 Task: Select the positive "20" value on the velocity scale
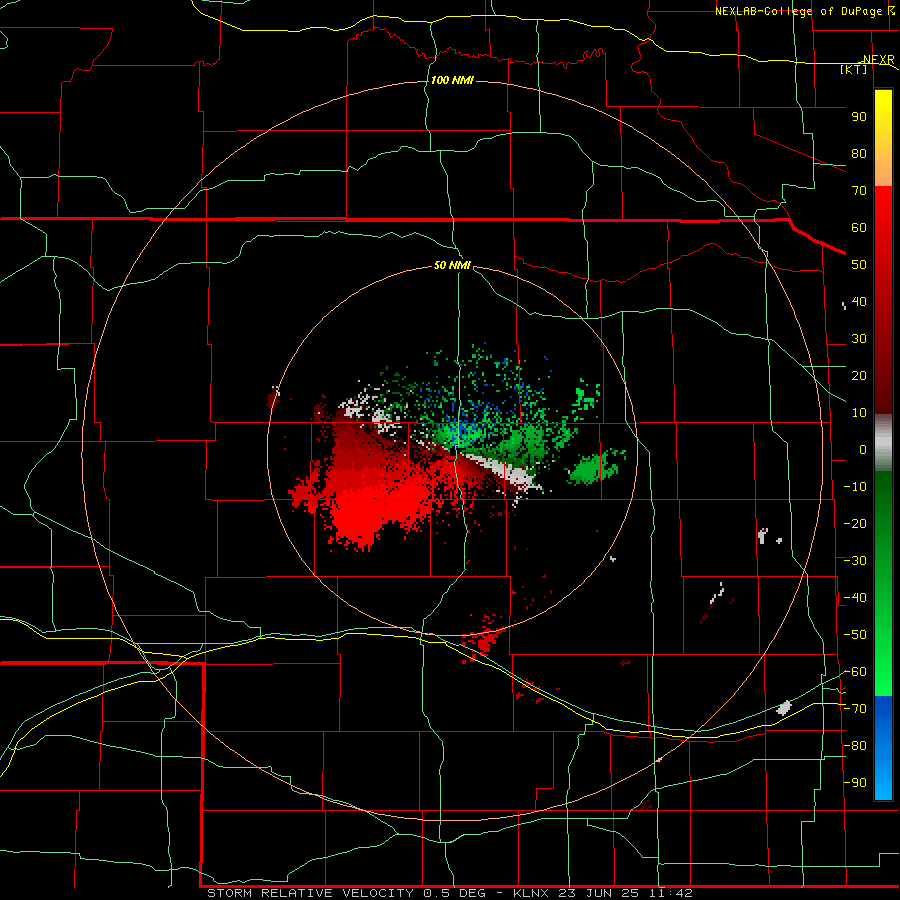point(859,376)
